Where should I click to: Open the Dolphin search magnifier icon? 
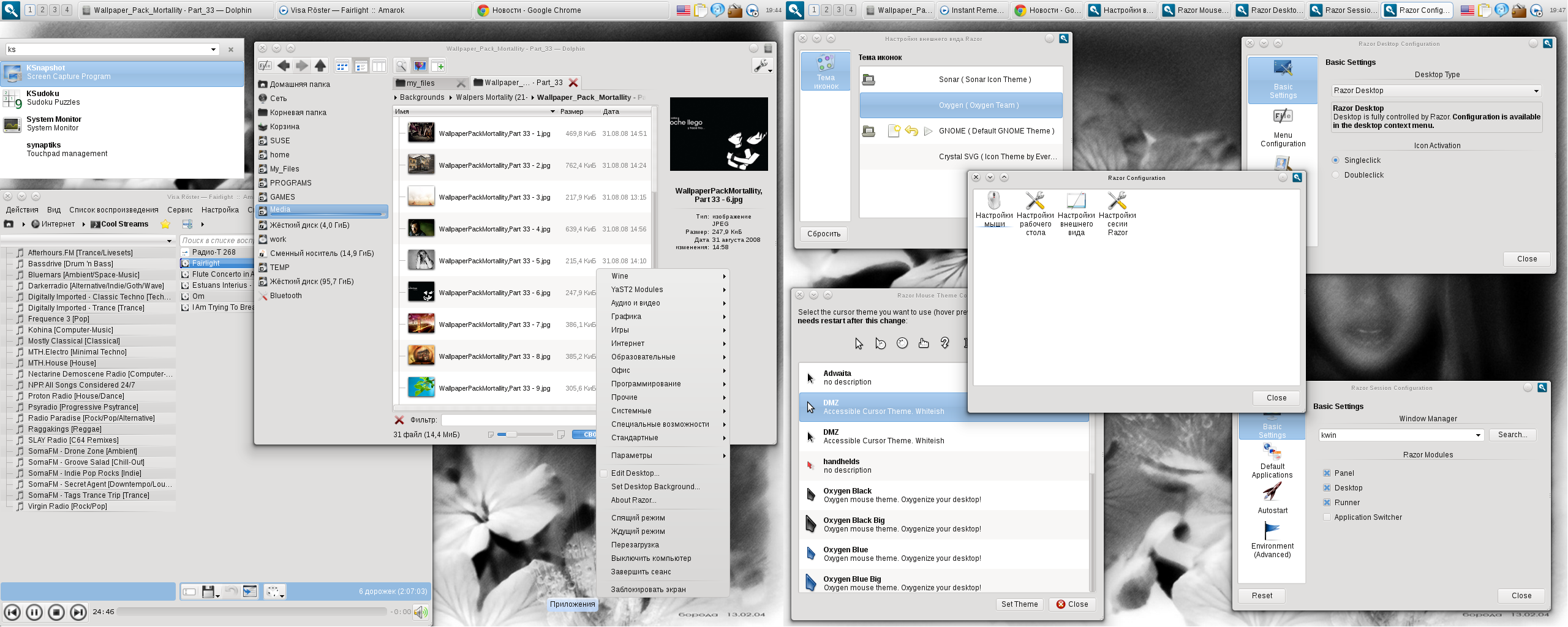pos(401,66)
